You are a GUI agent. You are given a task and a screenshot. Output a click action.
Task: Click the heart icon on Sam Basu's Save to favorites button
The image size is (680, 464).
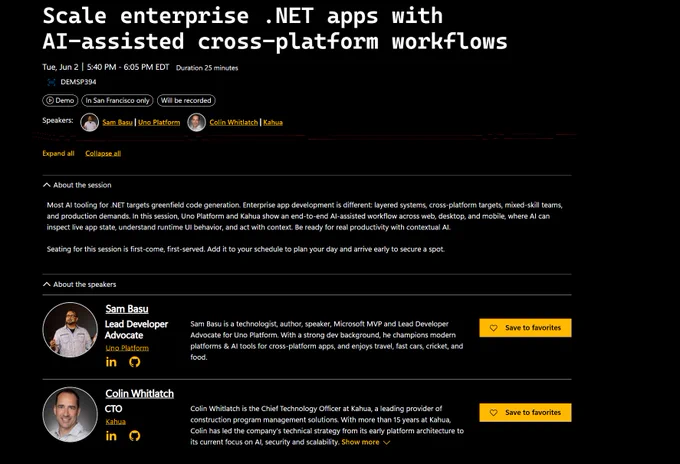[x=494, y=328]
